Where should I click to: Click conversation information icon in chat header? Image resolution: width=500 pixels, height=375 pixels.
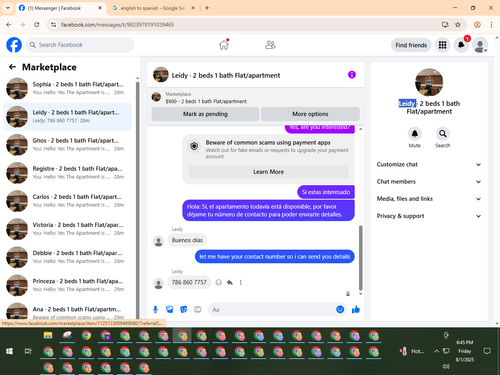[x=352, y=75]
